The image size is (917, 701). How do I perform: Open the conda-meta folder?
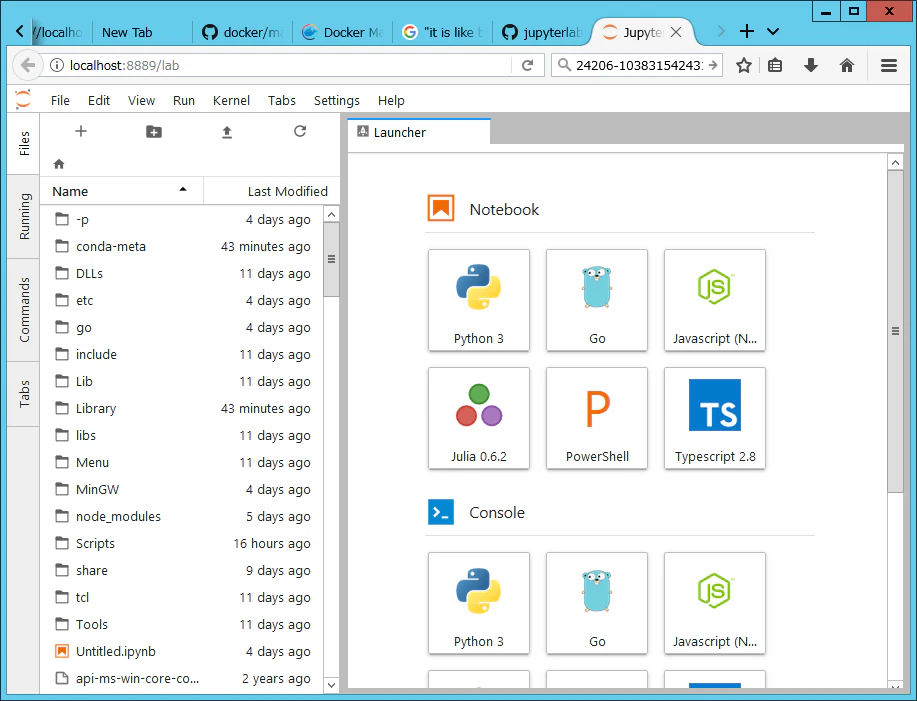coord(182,247)
